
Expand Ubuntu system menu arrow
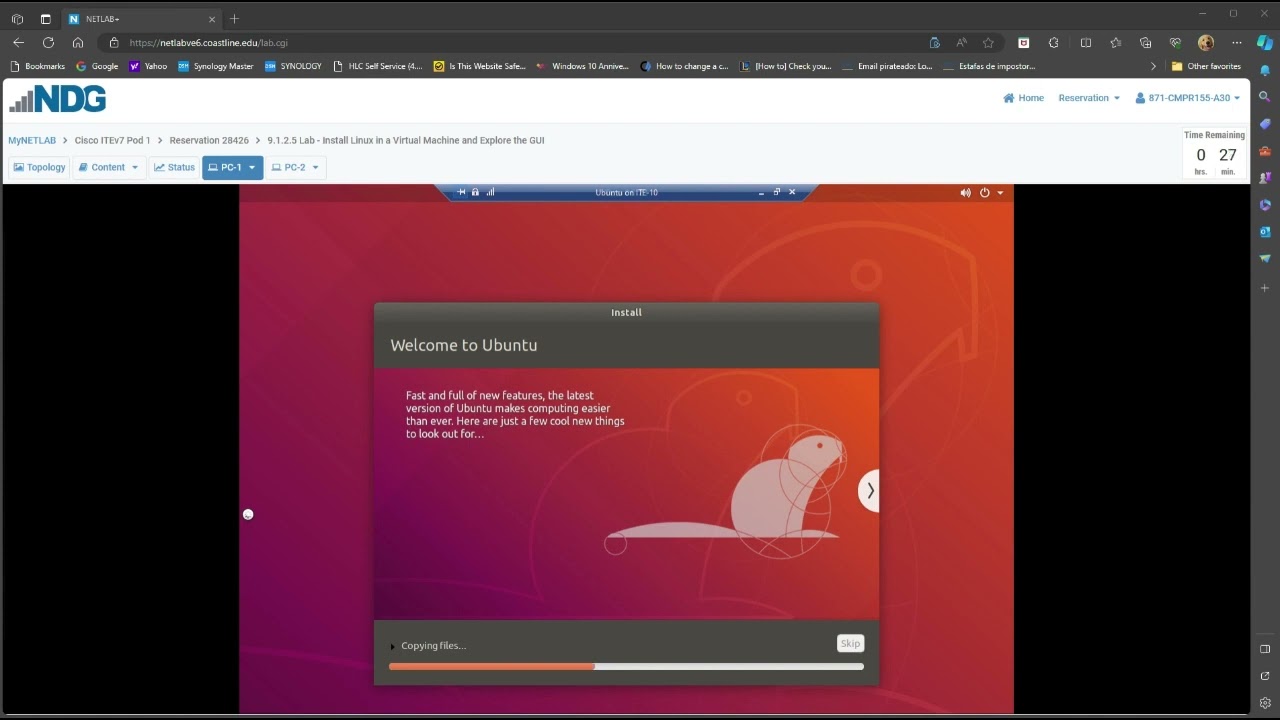(1000, 193)
